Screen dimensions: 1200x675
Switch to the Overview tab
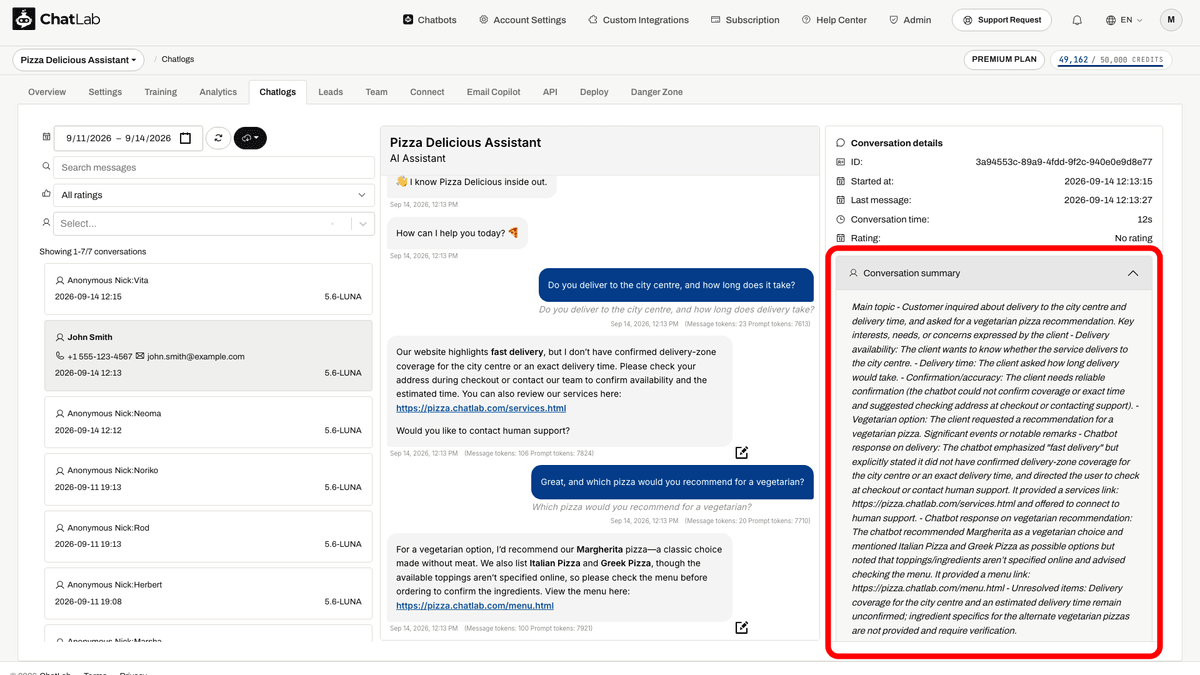[47, 92]
